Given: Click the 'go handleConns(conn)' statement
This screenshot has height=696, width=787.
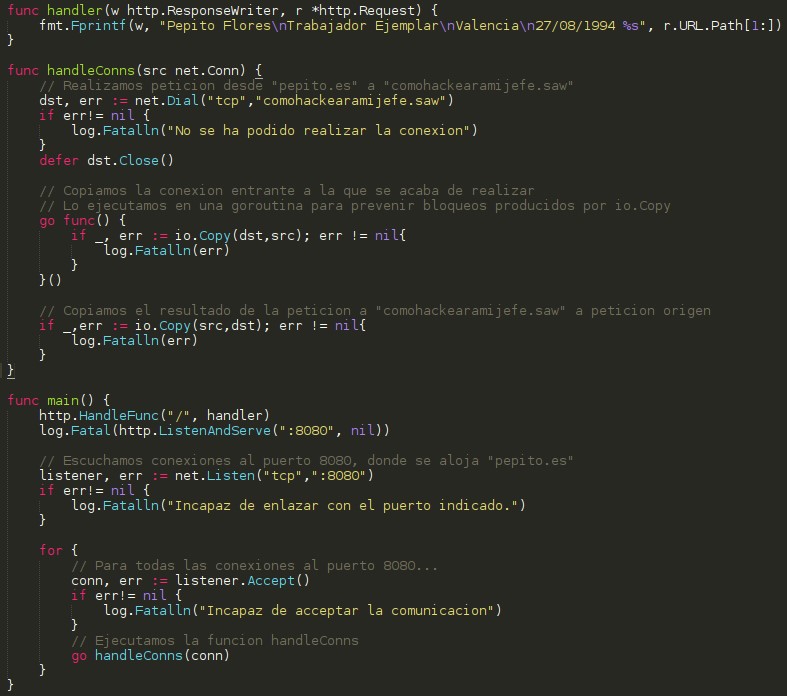Looking at the screenshot, I should tap(151, 655).
